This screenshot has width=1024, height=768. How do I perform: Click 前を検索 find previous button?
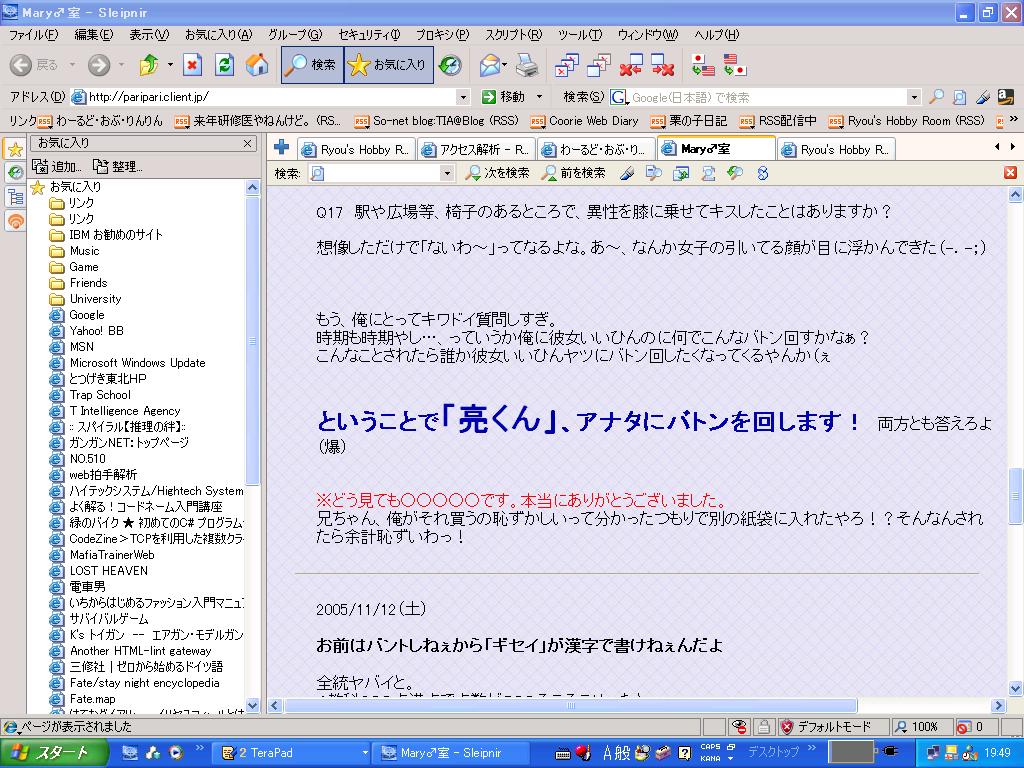tap(574, 173)
